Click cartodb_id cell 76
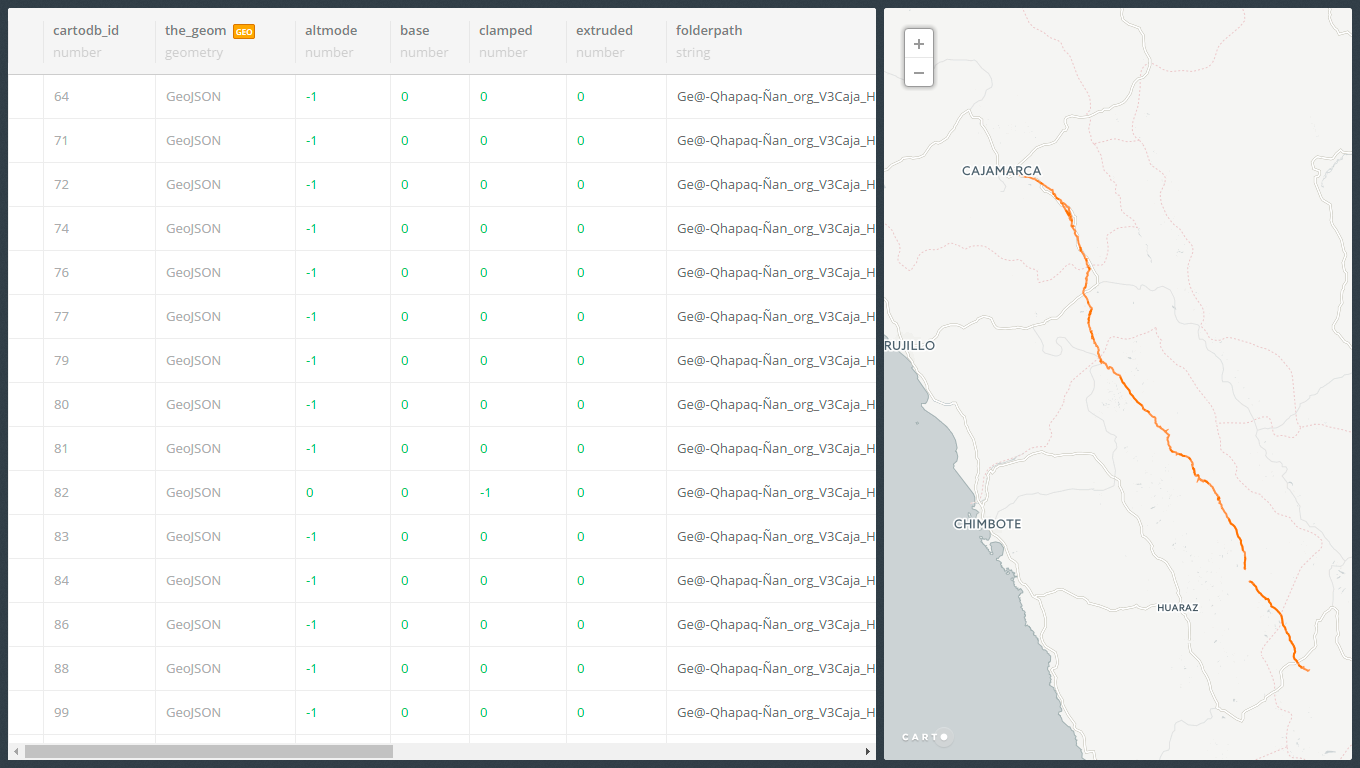The height and width of the screenshot is (768, 1360). click(x=61, y=273)
